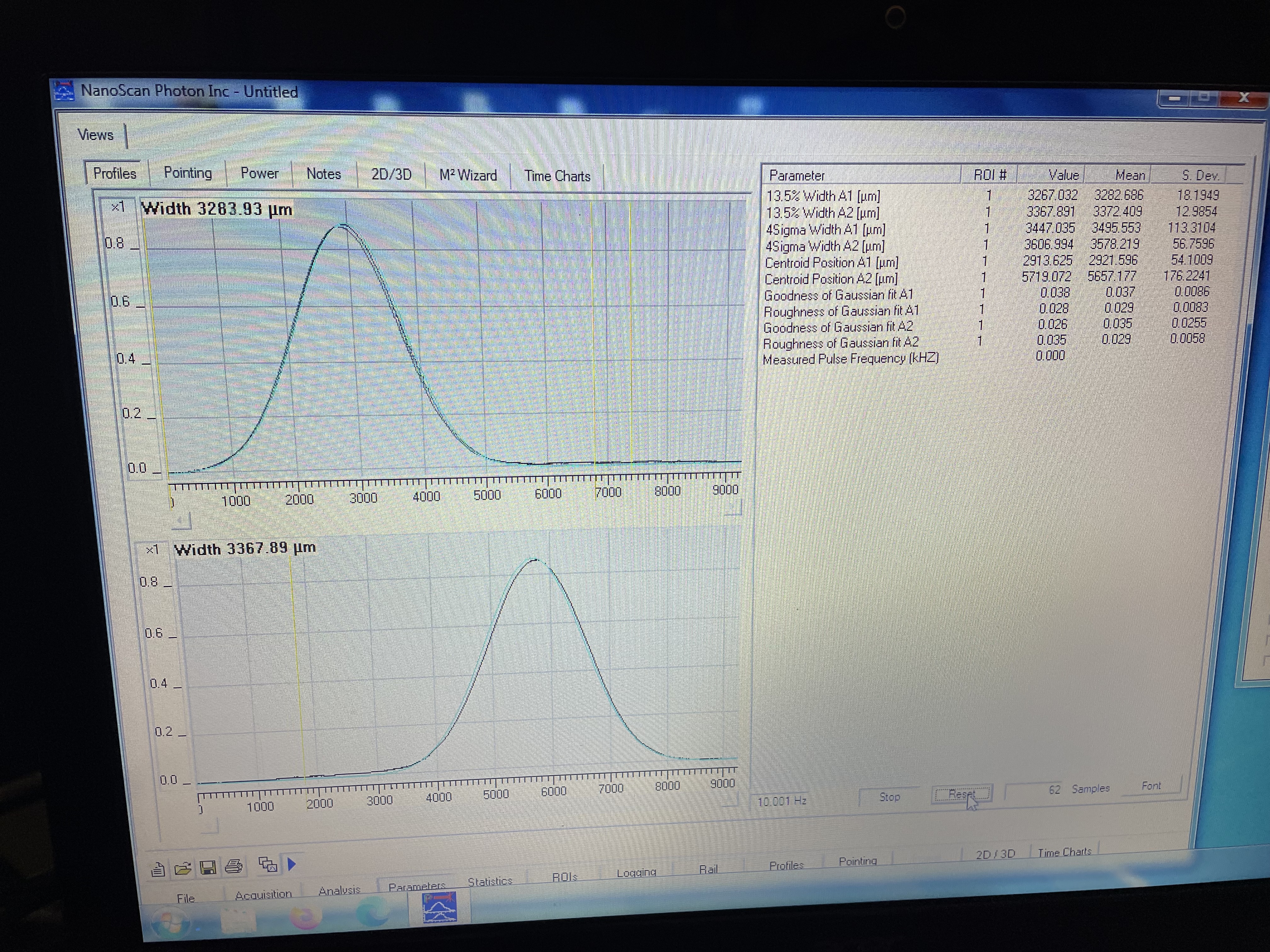The height and width of the screenshot is (952, 1270).
Task: Select the Parameters ribbon tab
Action: [x=417, y=887]
